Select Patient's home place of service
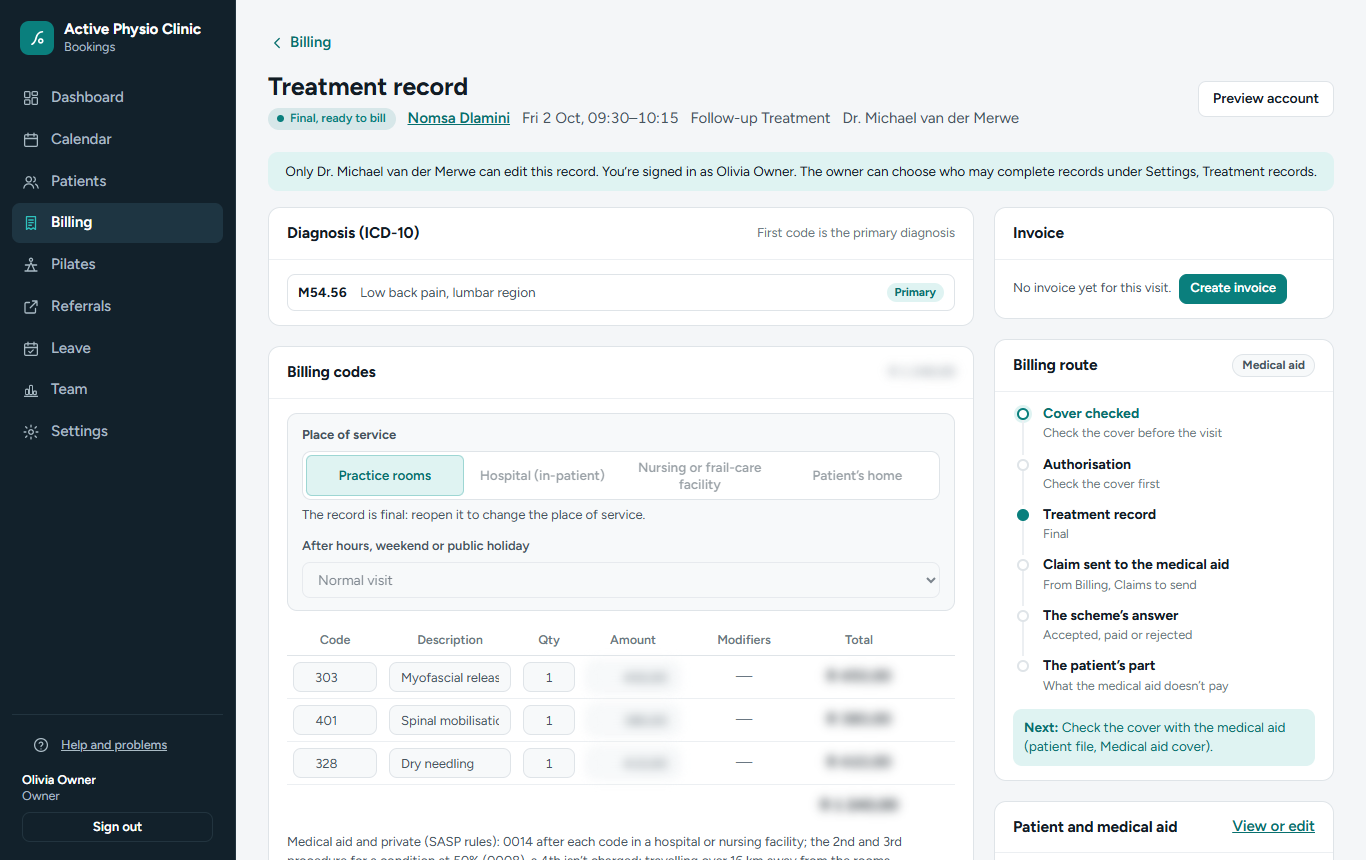Screen dimensions: 1366x860 point(857,476)
